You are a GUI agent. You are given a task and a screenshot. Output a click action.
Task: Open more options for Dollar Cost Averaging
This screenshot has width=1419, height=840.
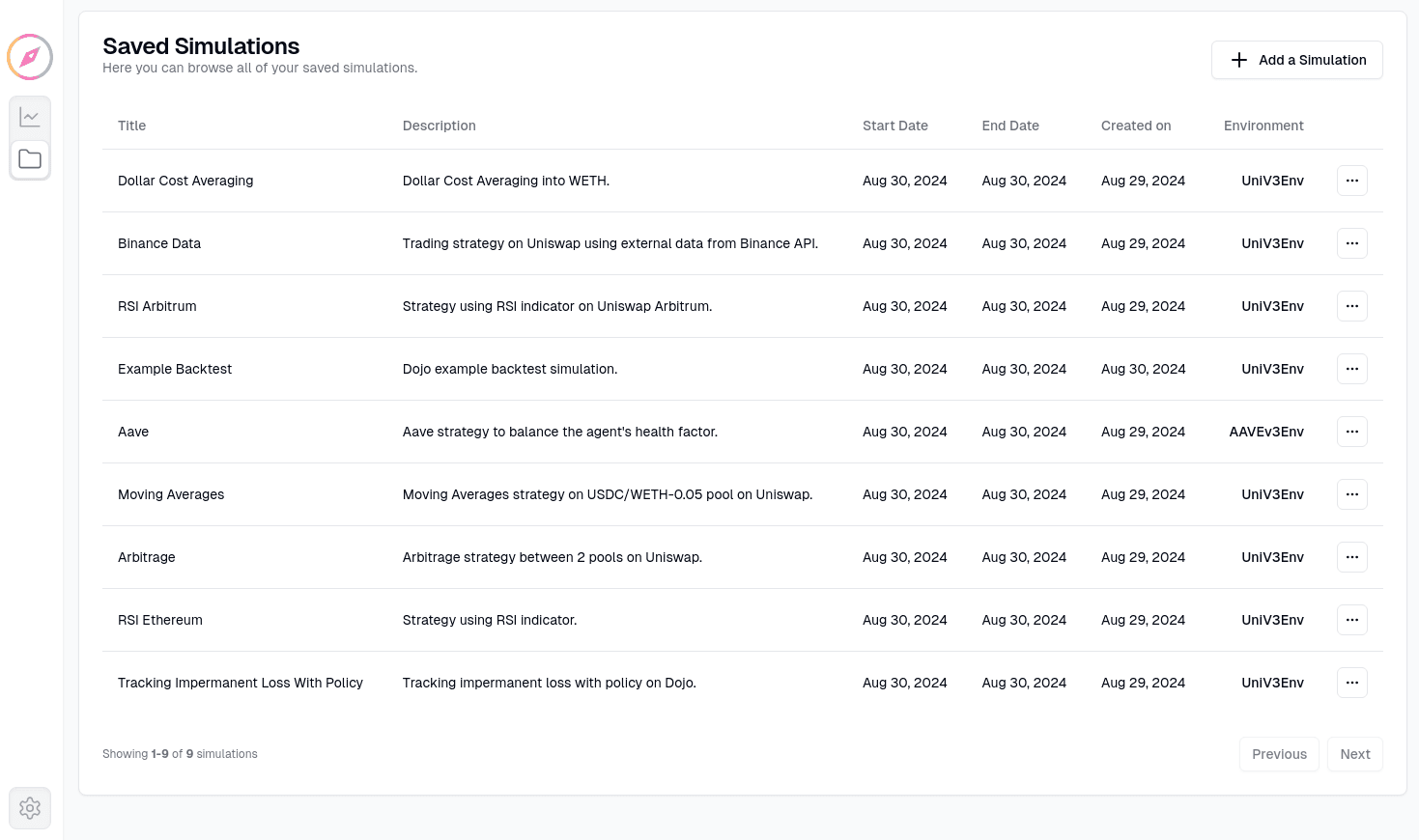point(1352,181)
